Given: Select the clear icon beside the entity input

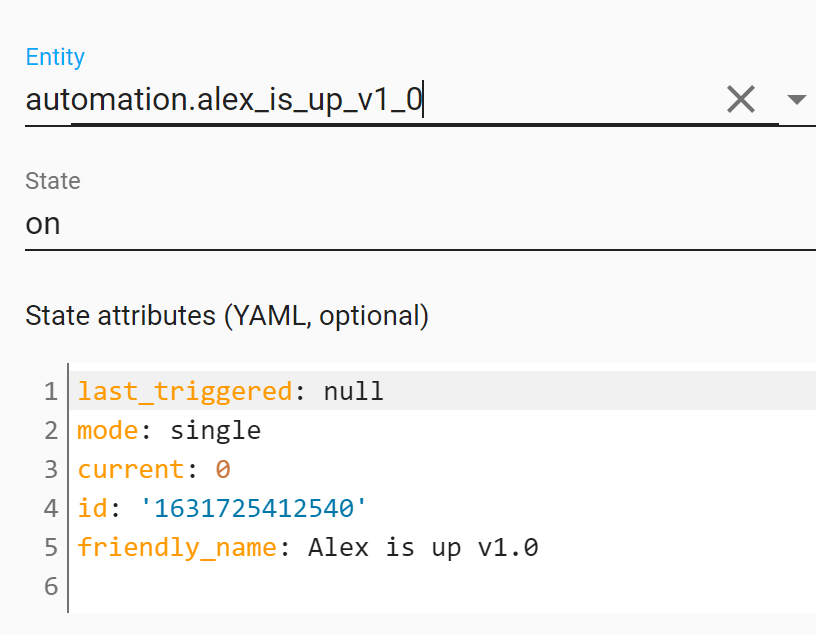Looking at the screenshot, I should 741,99.
